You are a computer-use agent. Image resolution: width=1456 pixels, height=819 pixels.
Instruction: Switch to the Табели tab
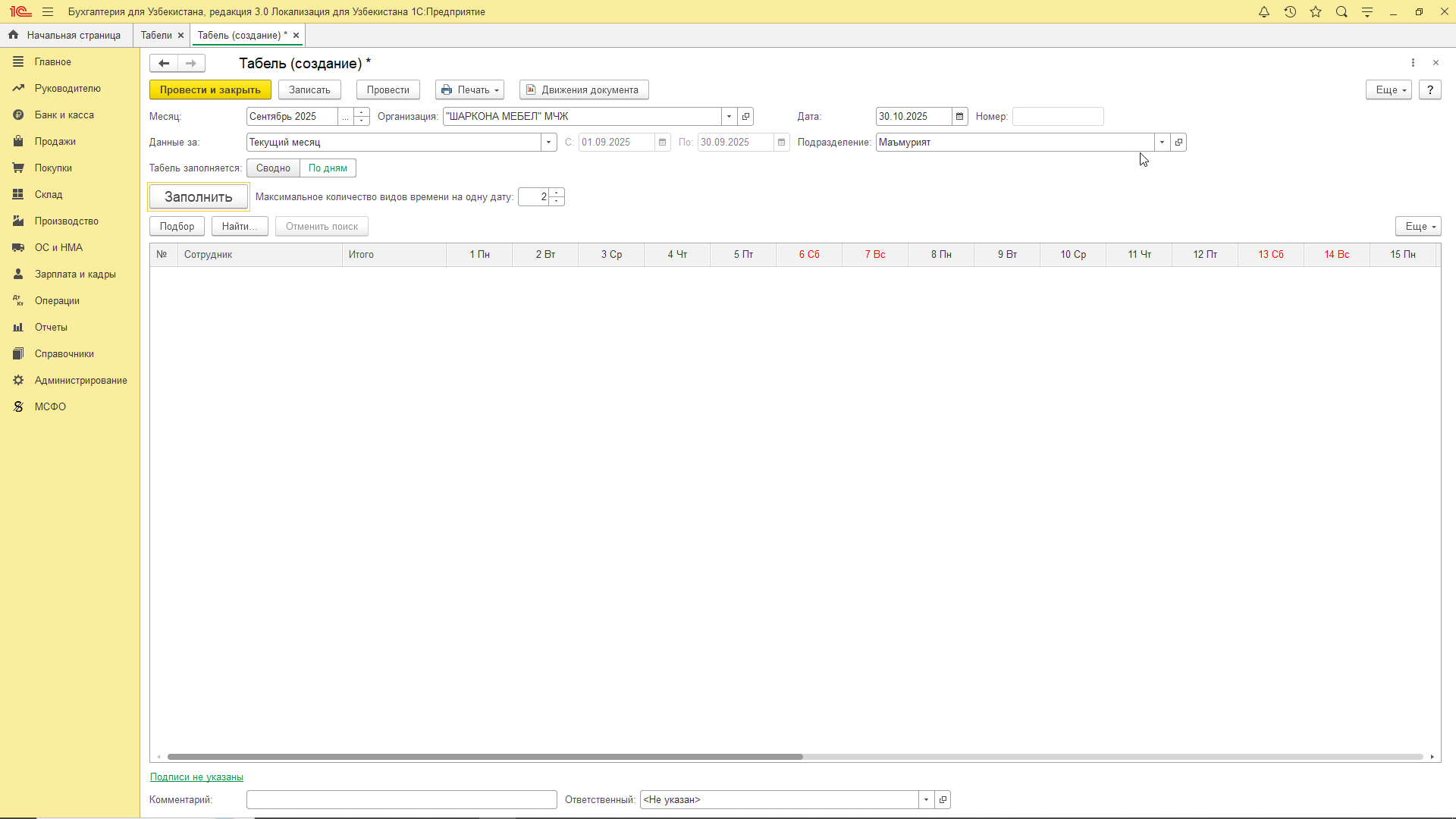[156, 36]
